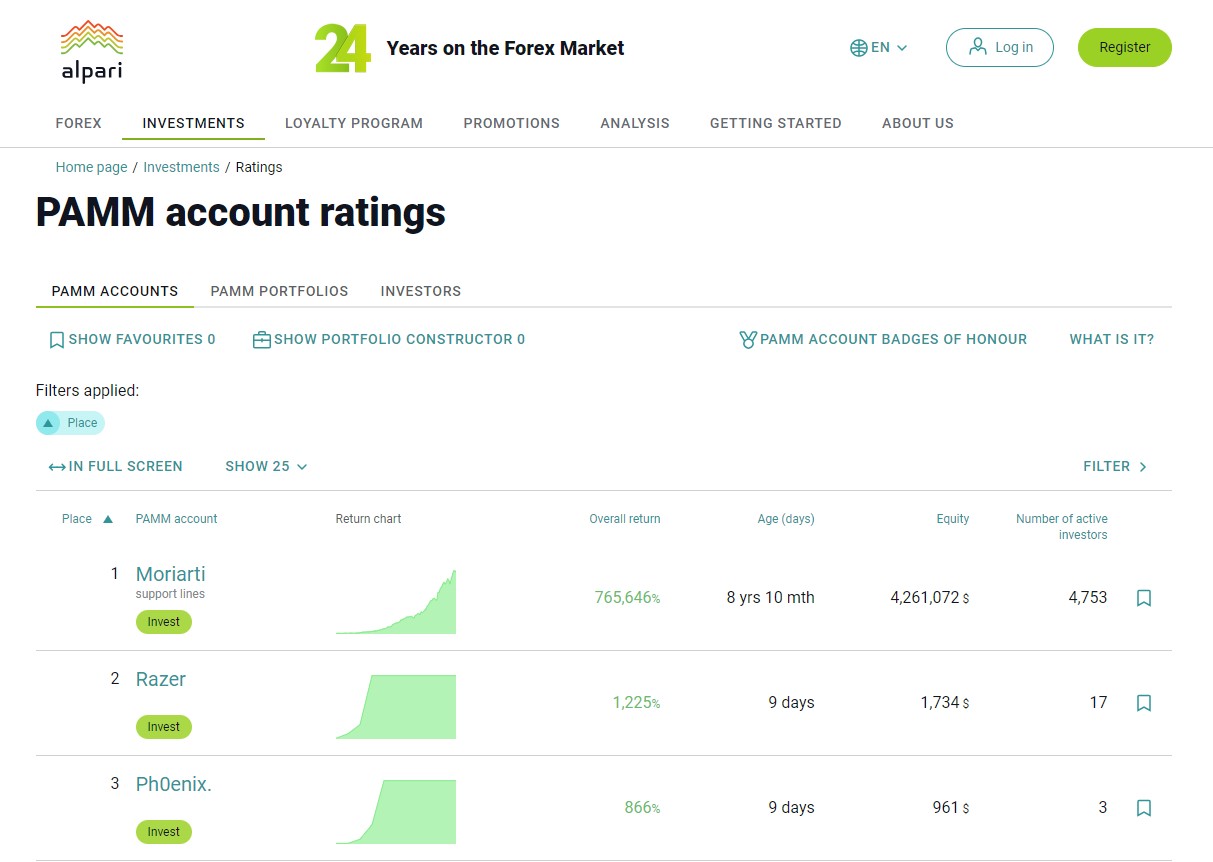The width and height of the screenshot is (1213, 862).
Task: Click the person icon inside Log in
Action: (x=976, y=47)
